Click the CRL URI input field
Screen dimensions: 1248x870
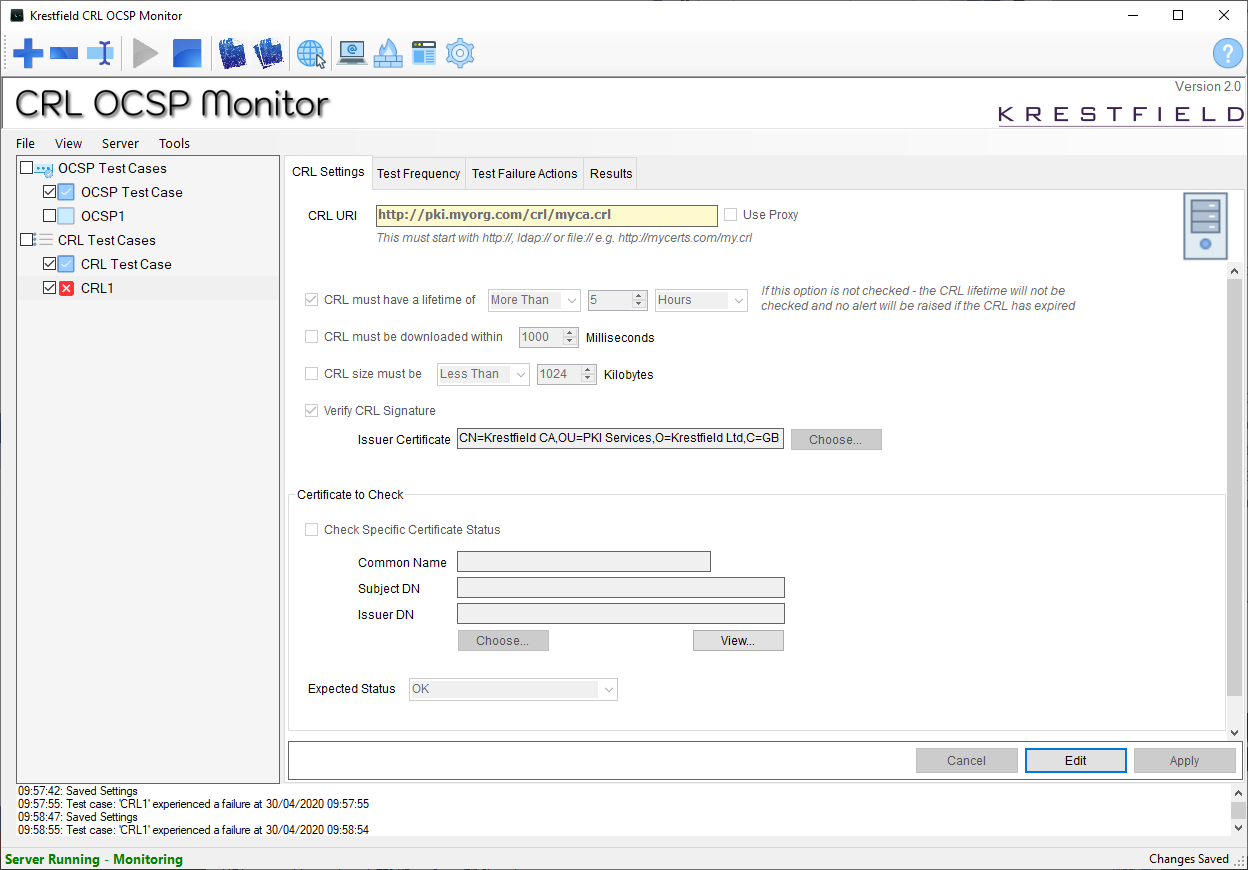(x=547, y=215)
